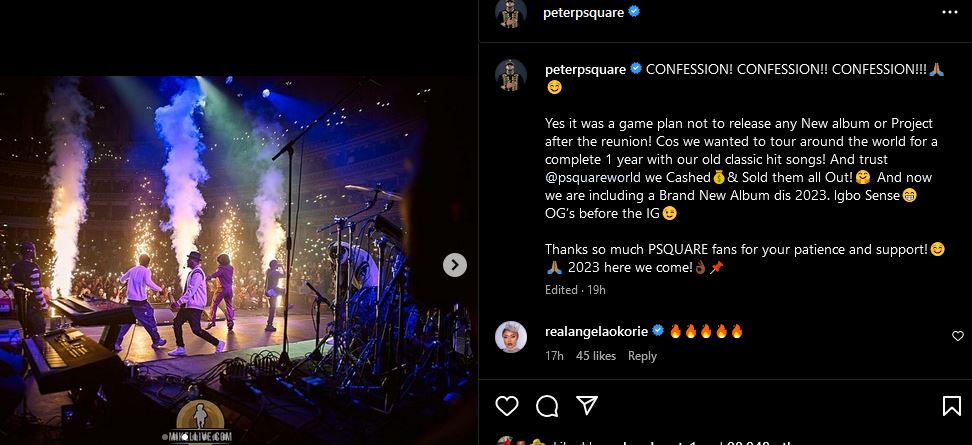
Task: Open peterpsquare avatar in post header
Action: tap(511, 13)
